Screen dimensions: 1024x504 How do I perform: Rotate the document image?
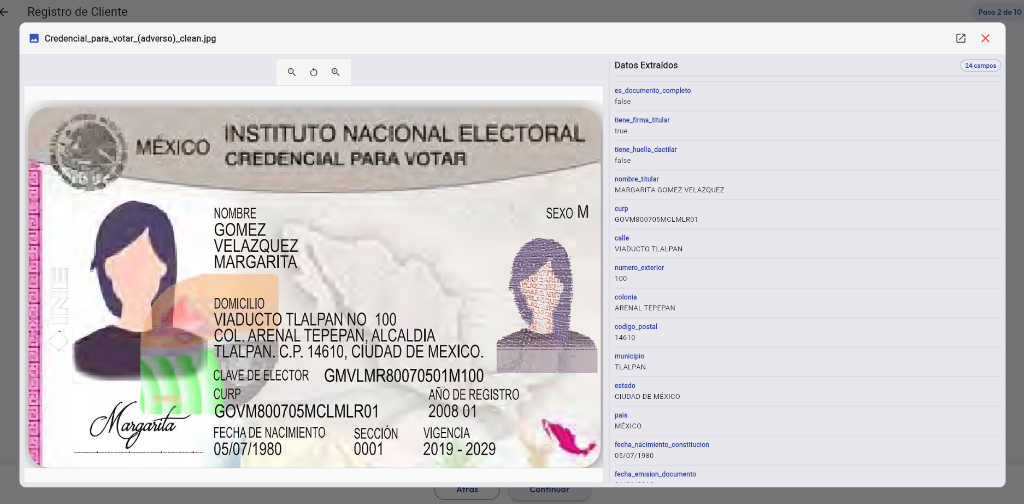pyautogui.click(x=313, y=72)
